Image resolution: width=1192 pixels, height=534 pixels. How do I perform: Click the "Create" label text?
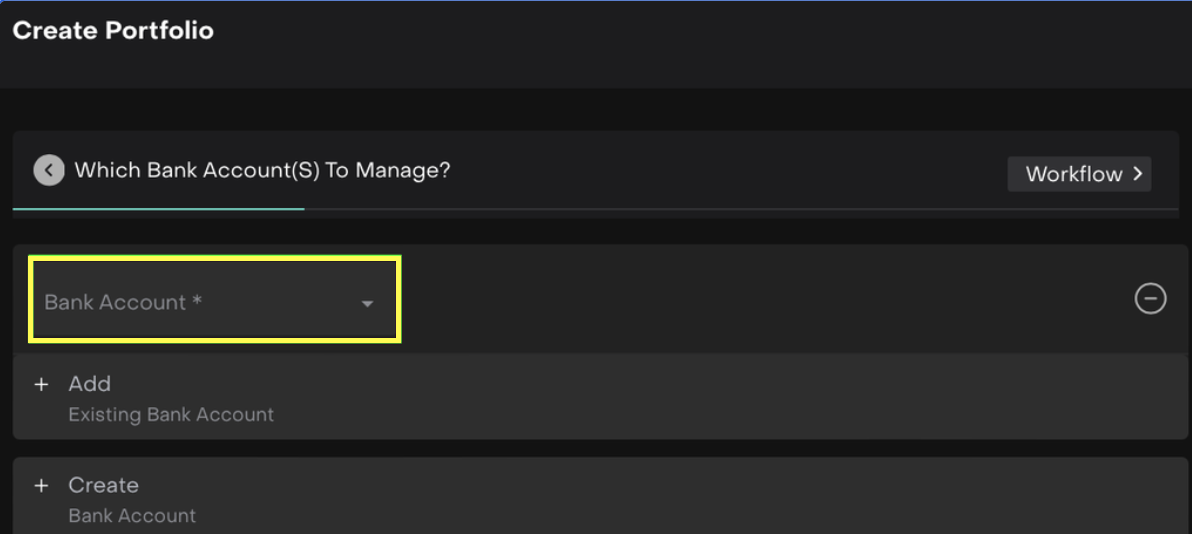[103, 485]
